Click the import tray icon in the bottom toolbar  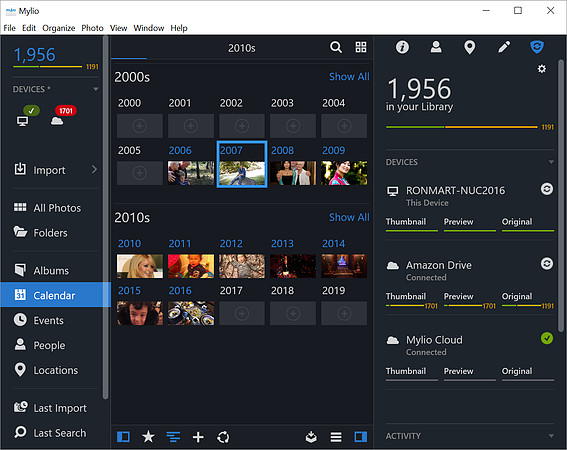(311, 437)
